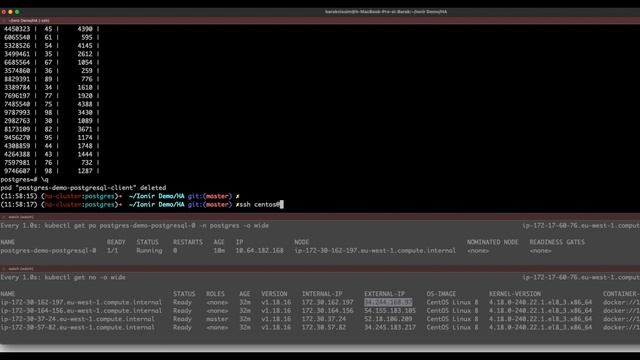Click the (11:58:17) timestamp in the prompt

(19, 204)
